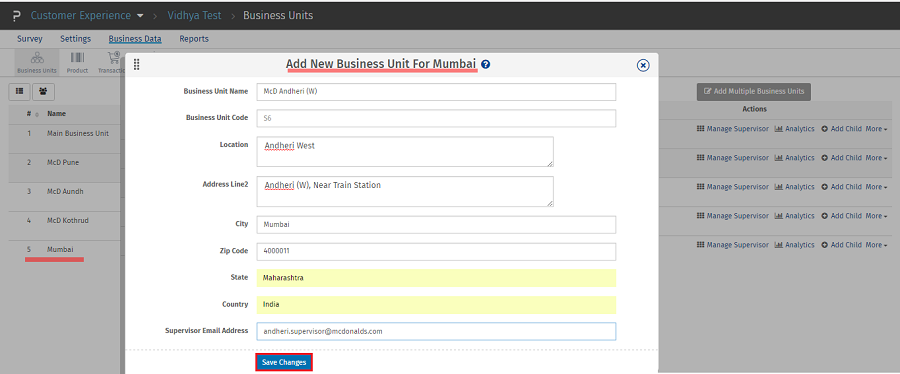Expand Customer Experience product dropdown
The height and width of the screenshot is (374, 900).
141,16
